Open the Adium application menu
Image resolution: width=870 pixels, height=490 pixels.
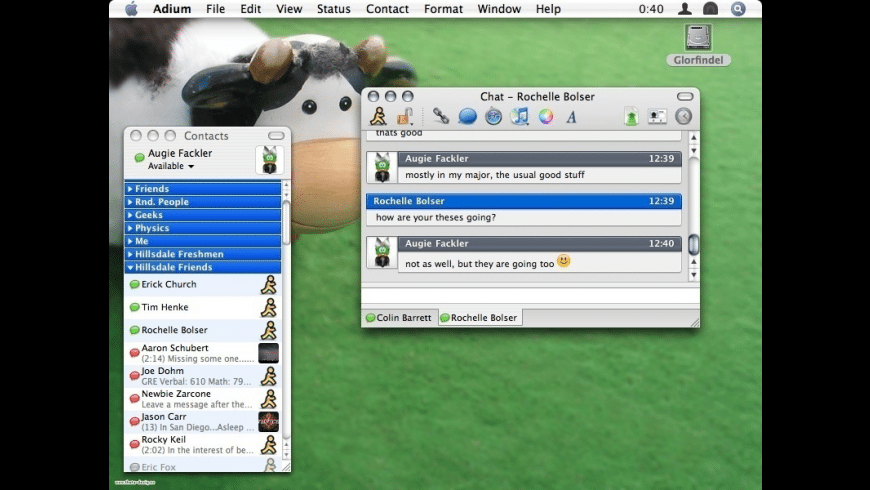[172, 9]
